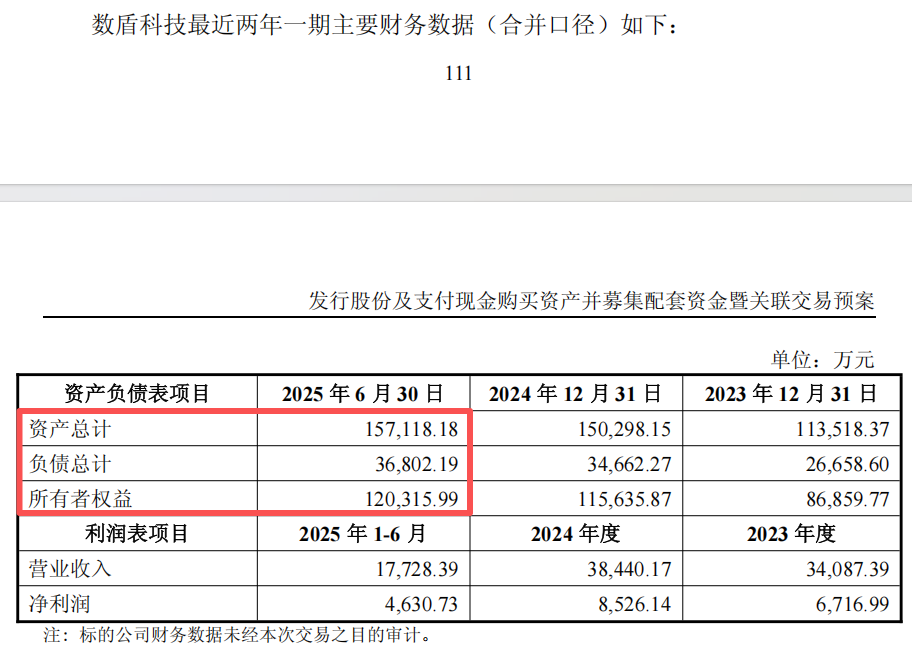Click the 资产总计 row label
The width and height of the screenshot is (912, 647).
(70, 429)
